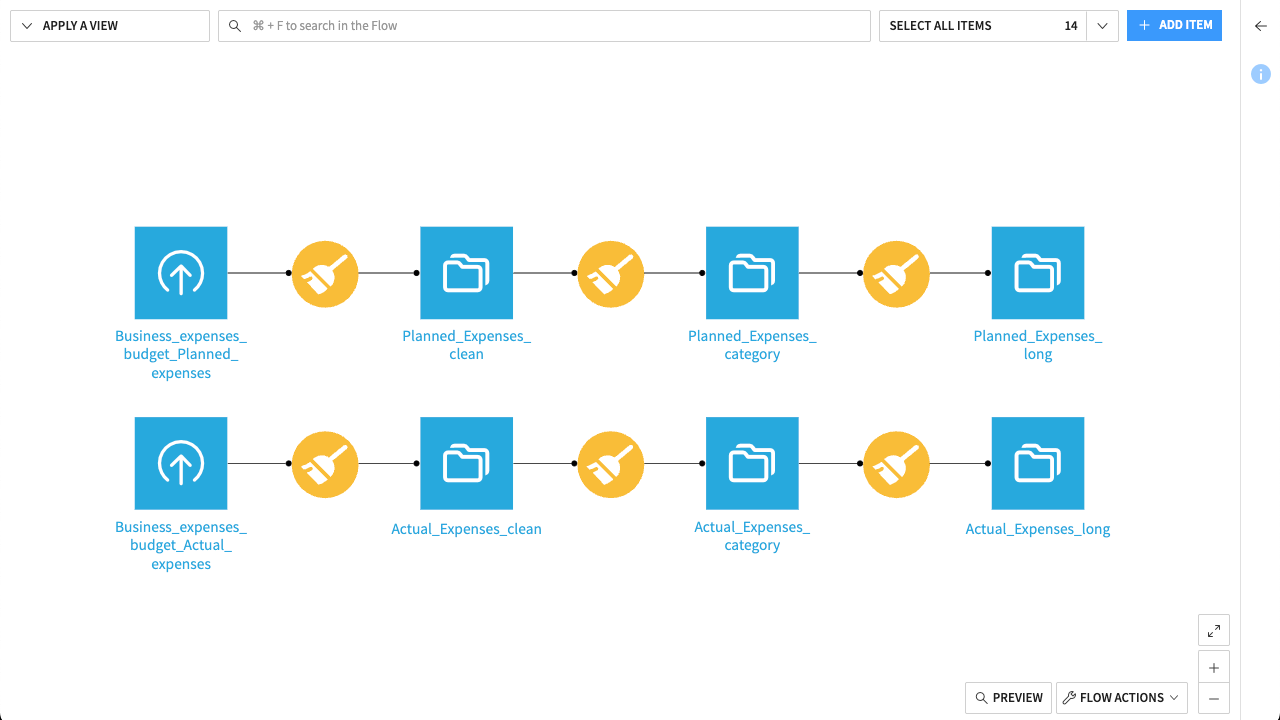The image size is (1280, 720).
Task: Select the Actual_Expenses_category dataset node
Action: 752,463
